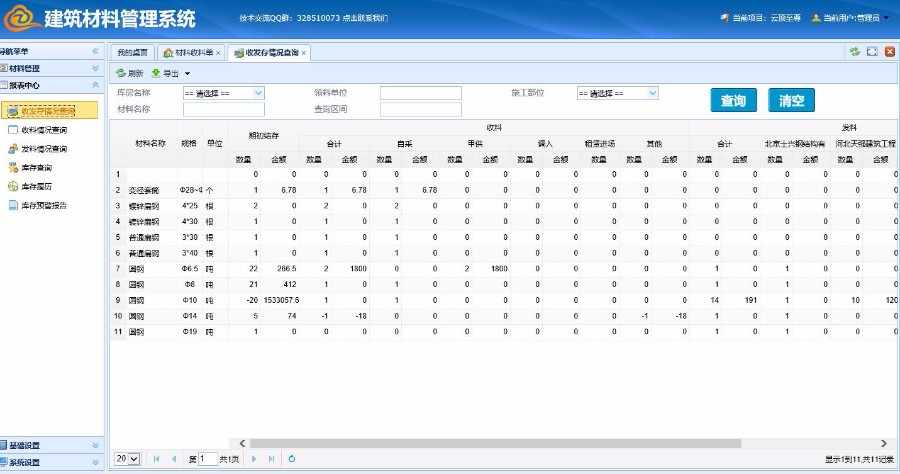Click the system logo in header
The height and width of the screenshot is (474, 900).
[x=20, y=18]
